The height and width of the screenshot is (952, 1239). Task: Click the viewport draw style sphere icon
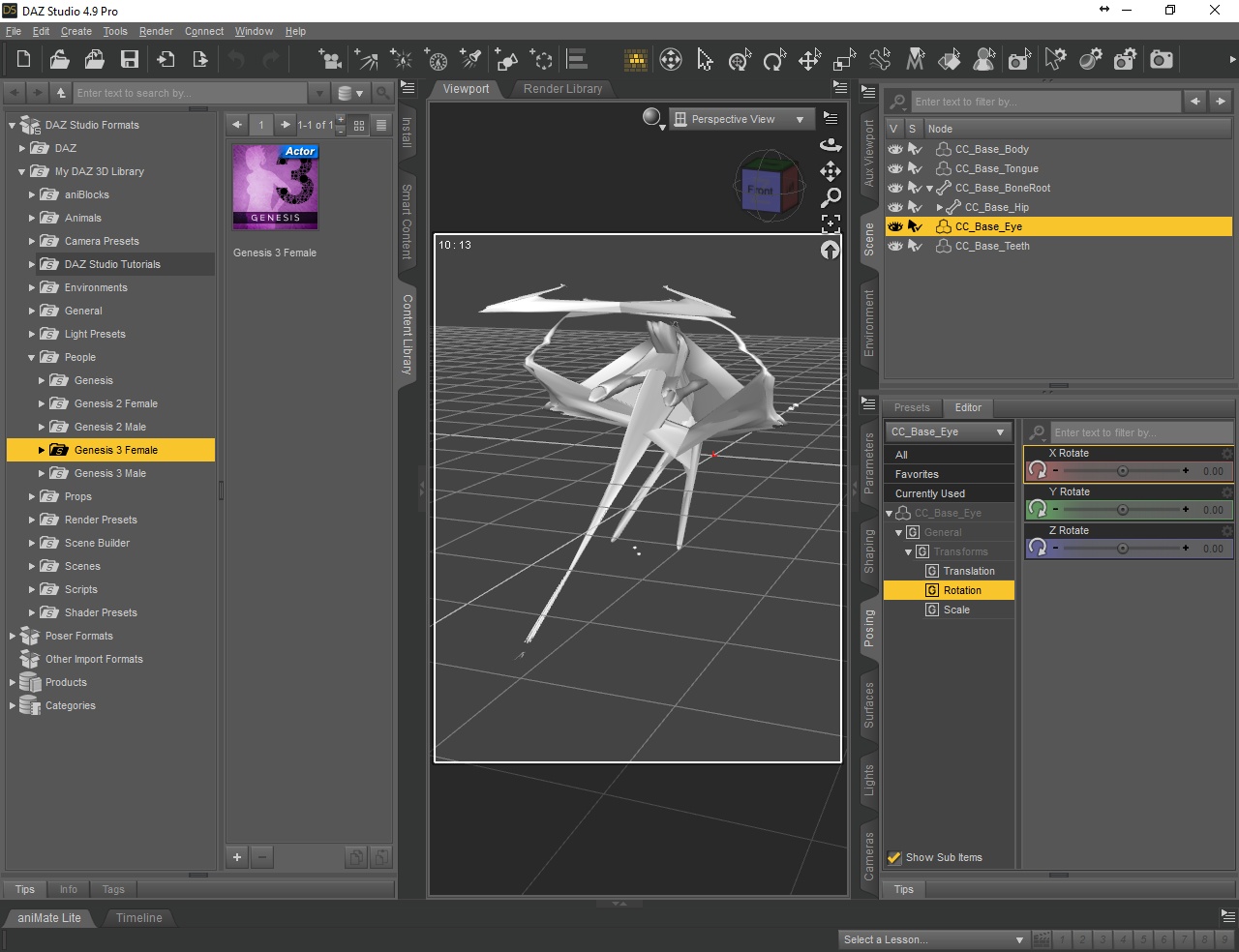tap(653, 118)
